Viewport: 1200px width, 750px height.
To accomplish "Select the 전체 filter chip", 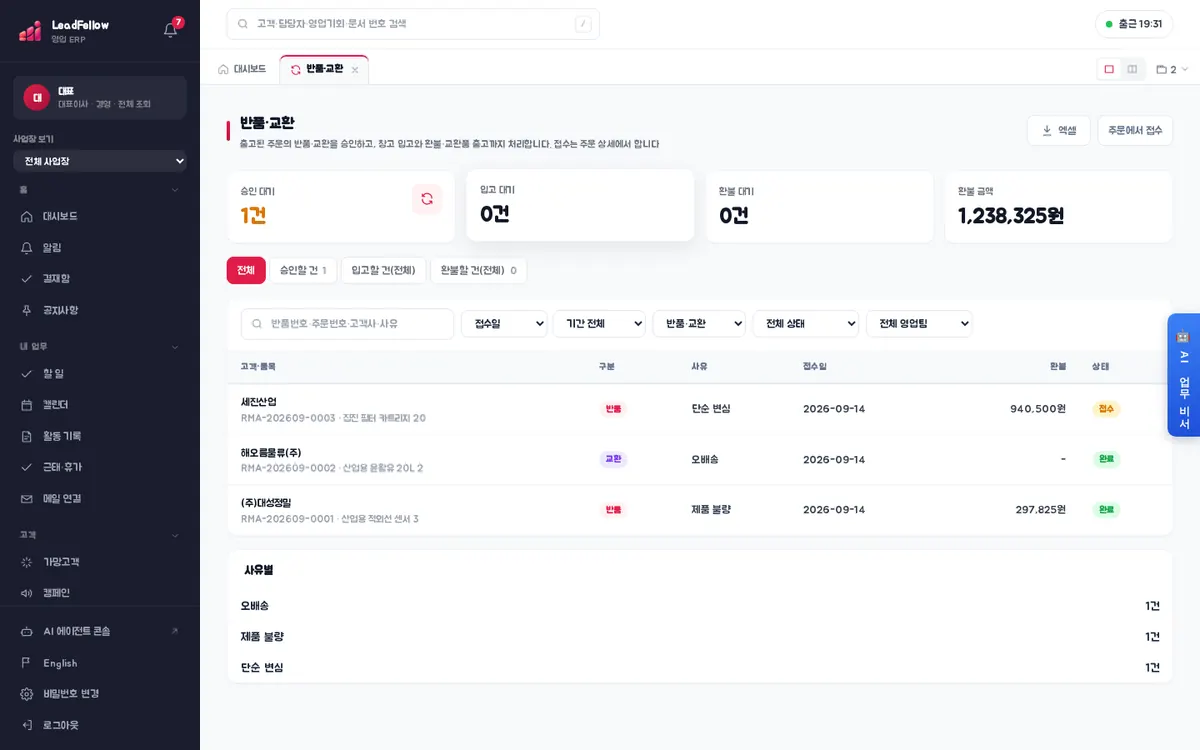I will pyautogui.click(x=246, y=270).
